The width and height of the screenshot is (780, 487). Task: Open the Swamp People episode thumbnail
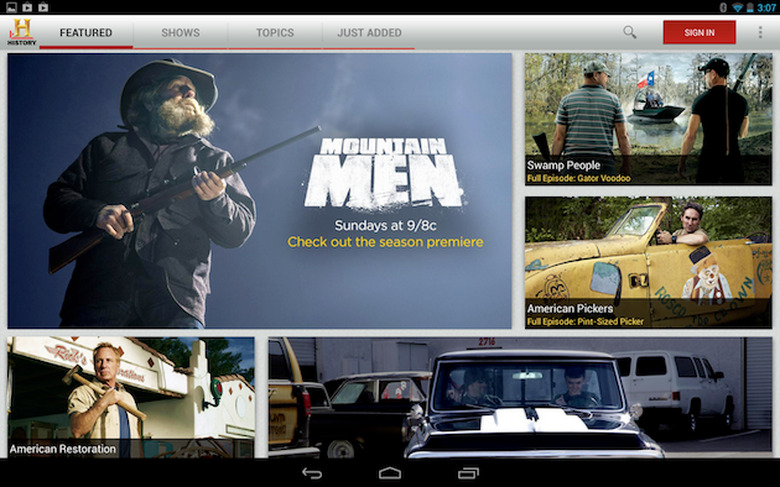pos(648,118)
